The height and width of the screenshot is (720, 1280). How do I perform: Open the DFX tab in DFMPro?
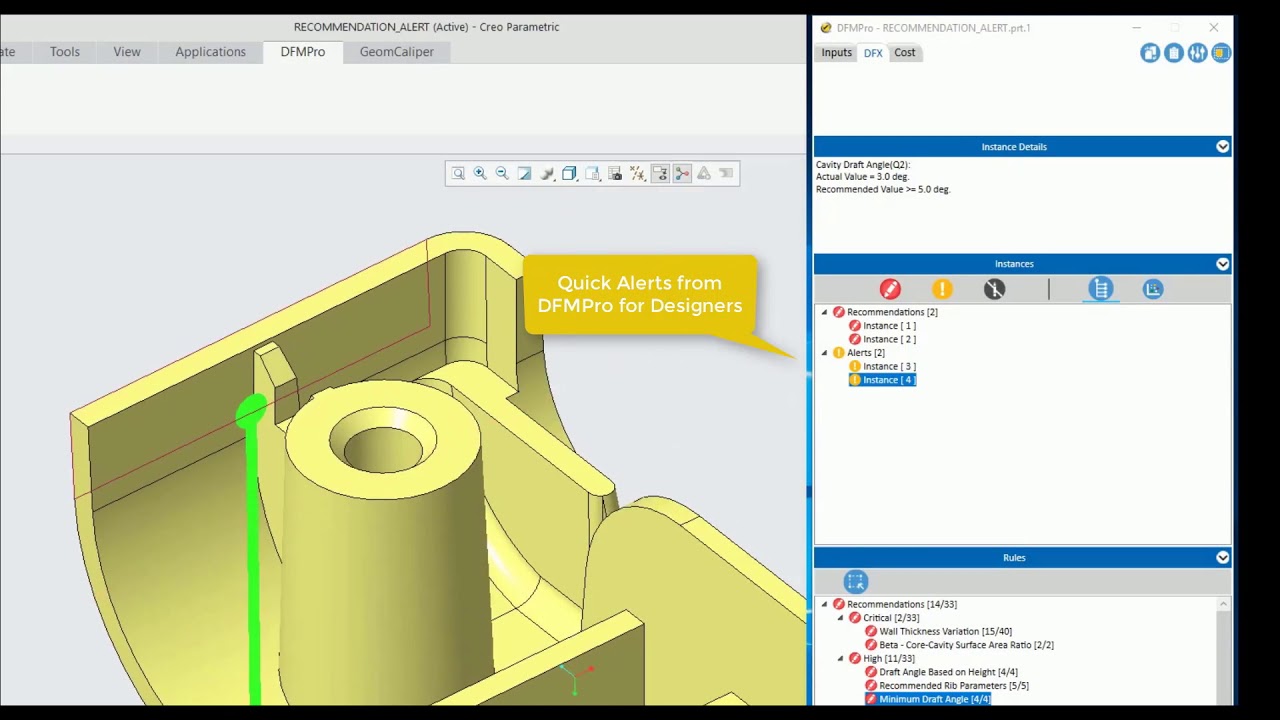coord(873,53)
